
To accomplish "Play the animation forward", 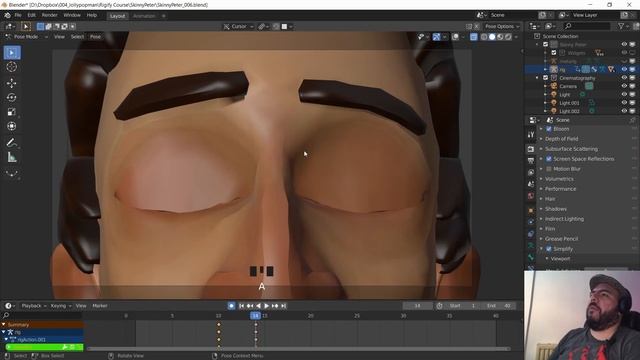I will (267, 306).
